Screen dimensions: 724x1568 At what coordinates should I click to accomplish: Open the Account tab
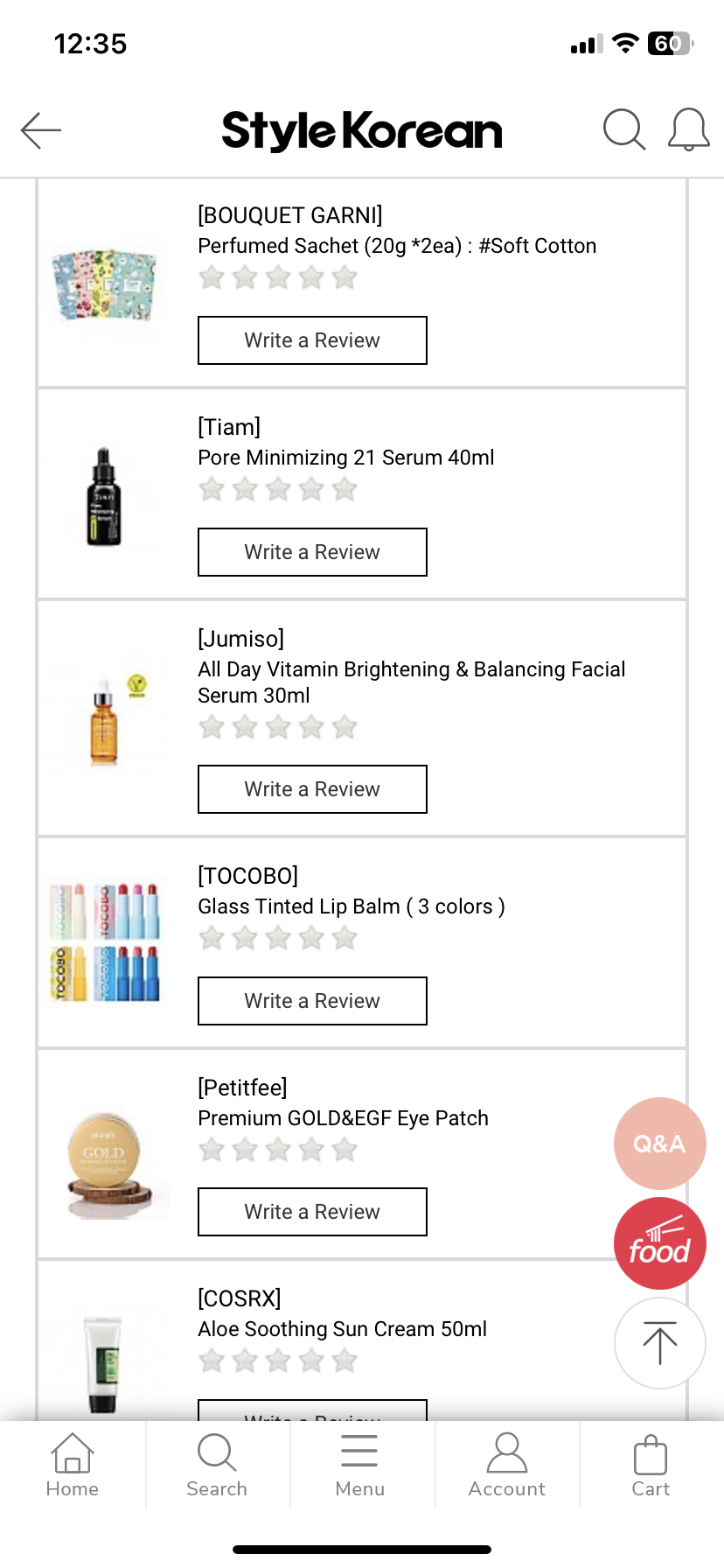point(506,1466)
